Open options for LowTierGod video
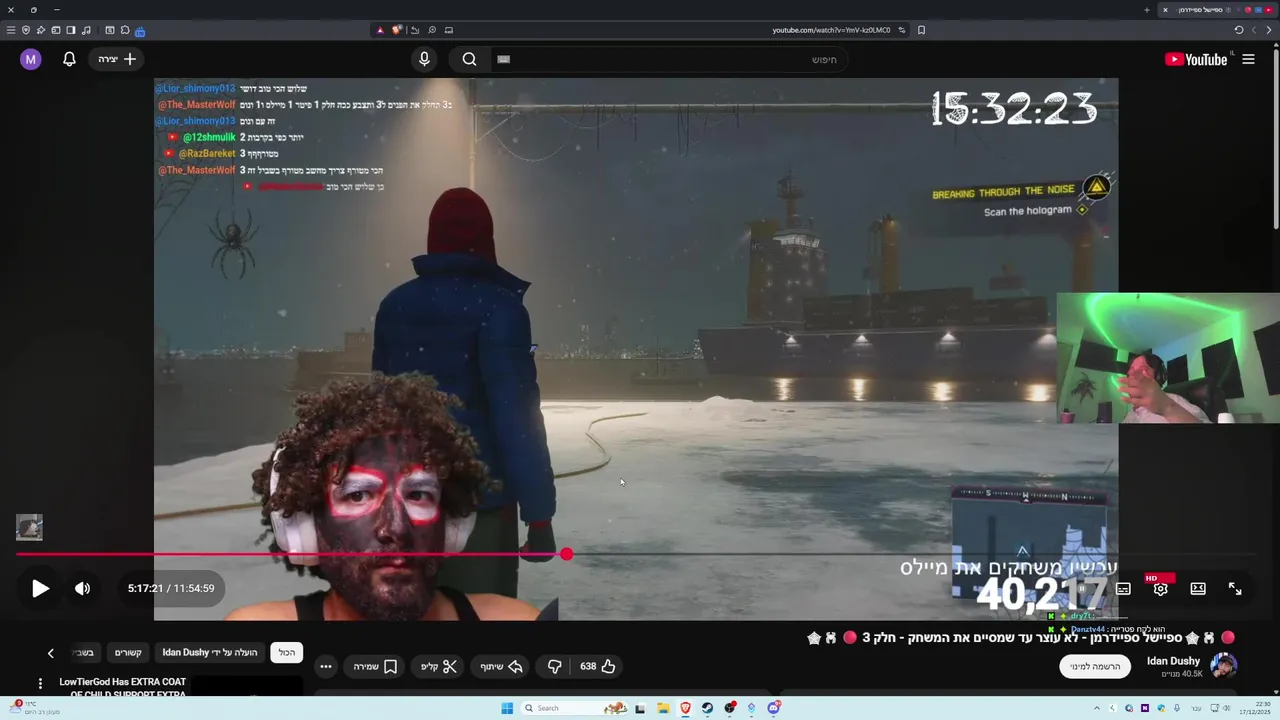Viewport: 1280px width, 720px height. [40, 684]
